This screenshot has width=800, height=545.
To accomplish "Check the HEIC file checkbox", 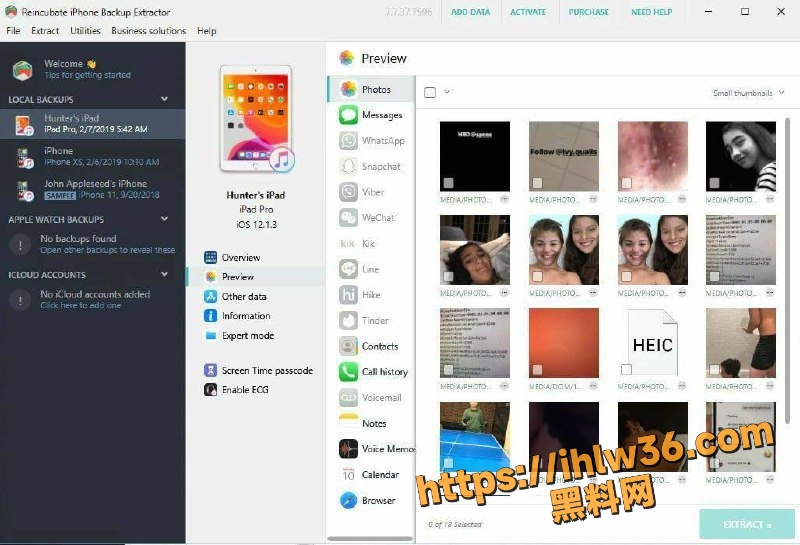I will [626, 369].
